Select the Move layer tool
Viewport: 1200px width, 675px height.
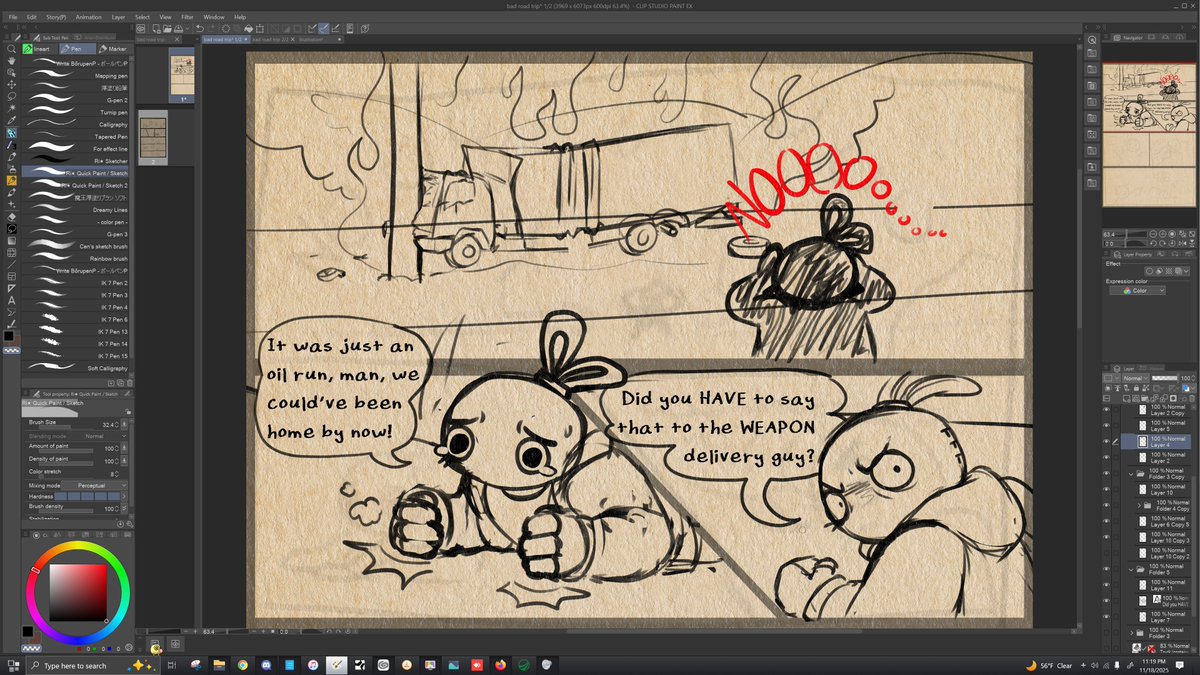11,83
